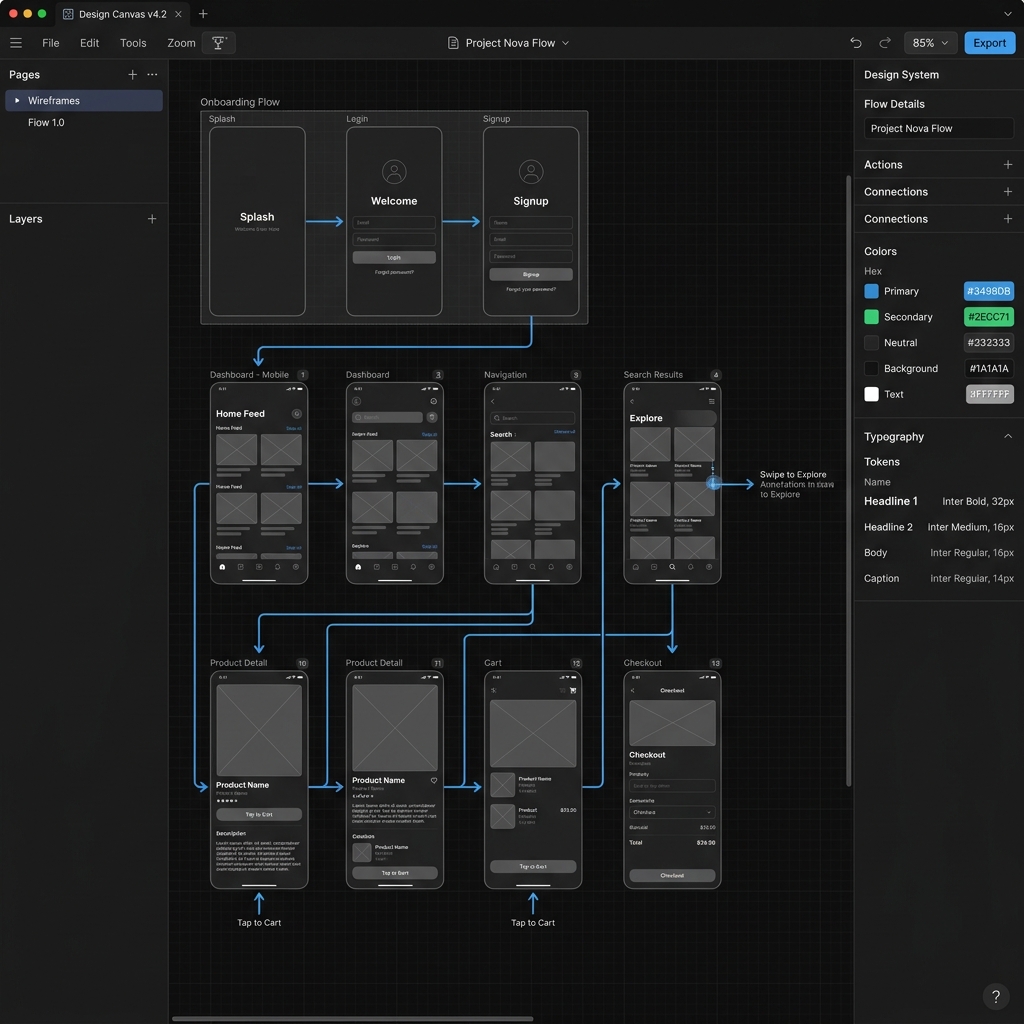Click the undo arrow icon
Image resolution: width=1024 pixels, height=1024 pixels.
tap(856, 42)
